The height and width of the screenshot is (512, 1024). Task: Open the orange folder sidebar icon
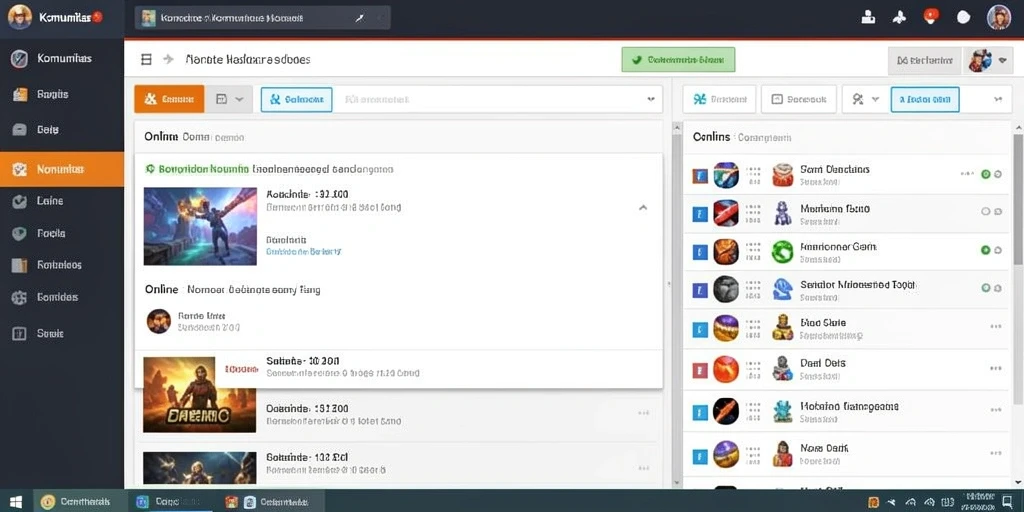[20, 94]
